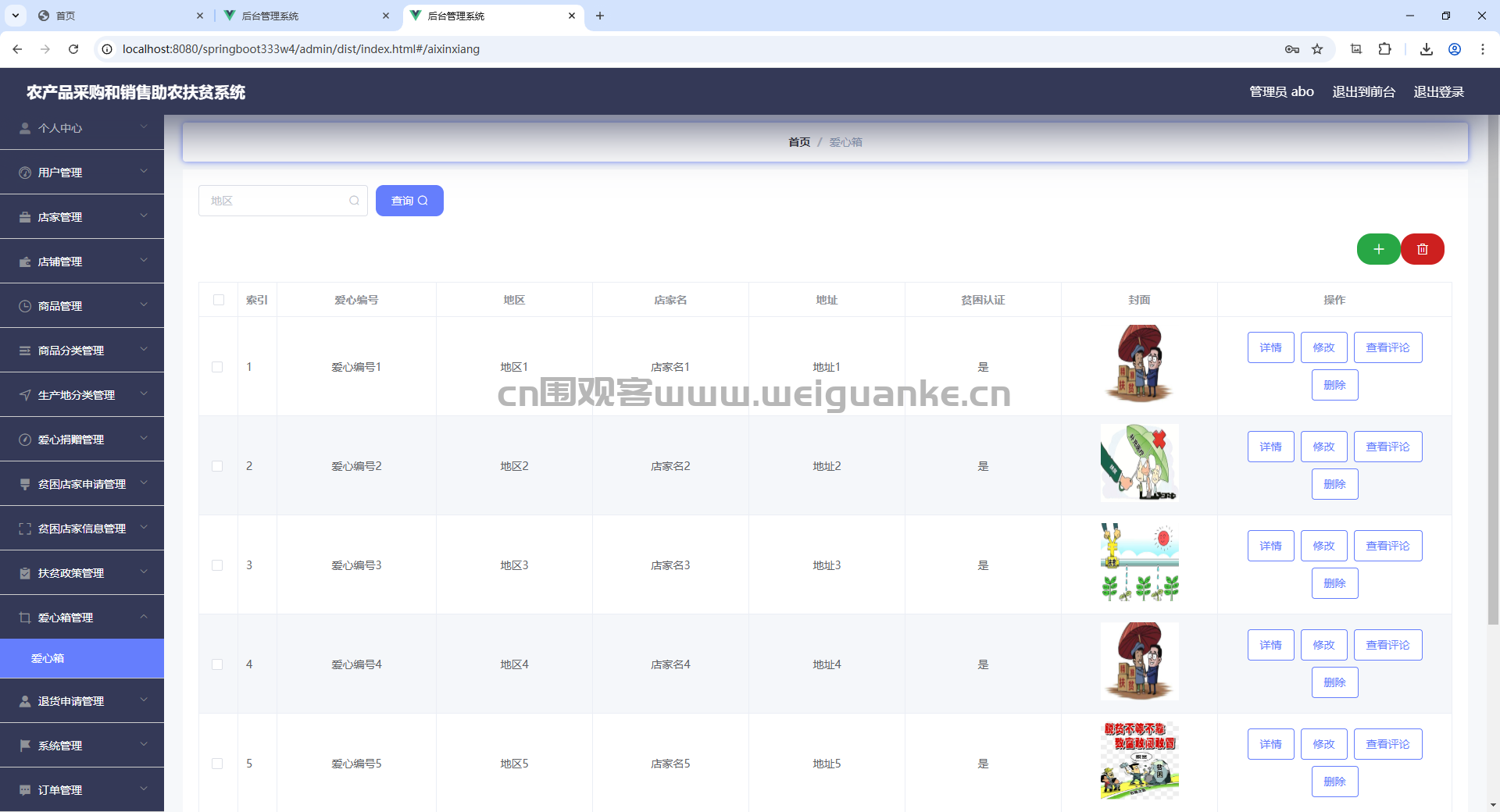Open the cover thumbnail for 爱心编号2
The height and width of the screenshot is (812, 1500).
(x=1139, y=462)
